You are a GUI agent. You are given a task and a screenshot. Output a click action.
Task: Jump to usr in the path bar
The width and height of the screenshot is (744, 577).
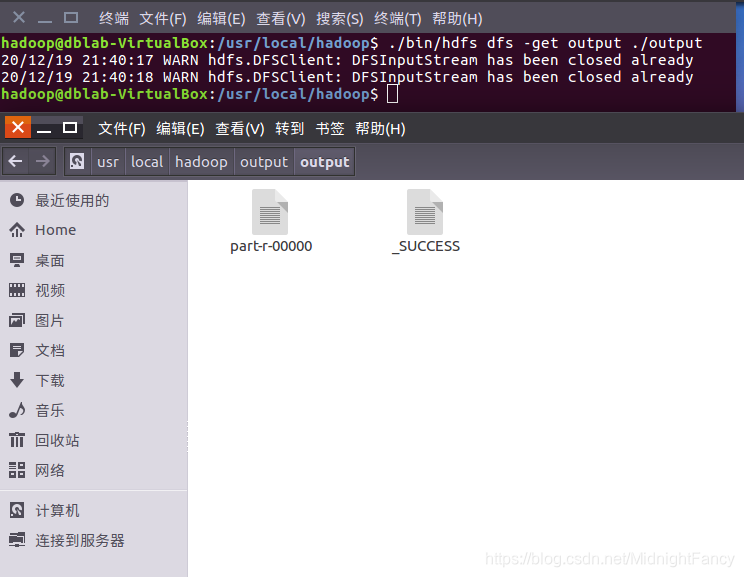click(108, 162)
